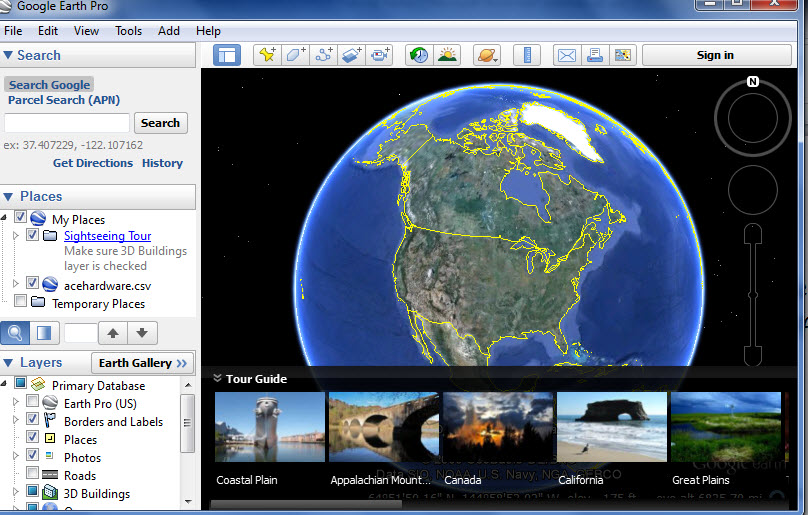This screenshot has width=808, height=515.
Task: Open the ruler measurement tool
Action: (527, 55)
